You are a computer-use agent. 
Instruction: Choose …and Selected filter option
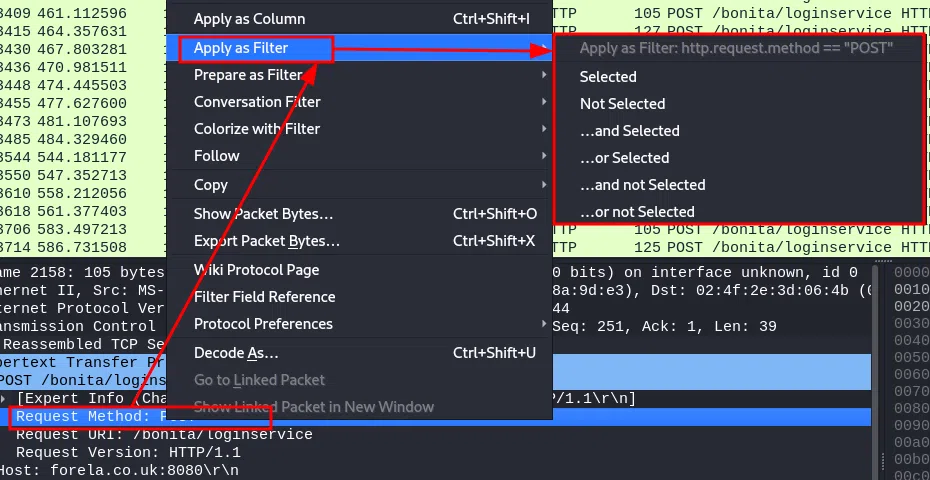point(629,131)
